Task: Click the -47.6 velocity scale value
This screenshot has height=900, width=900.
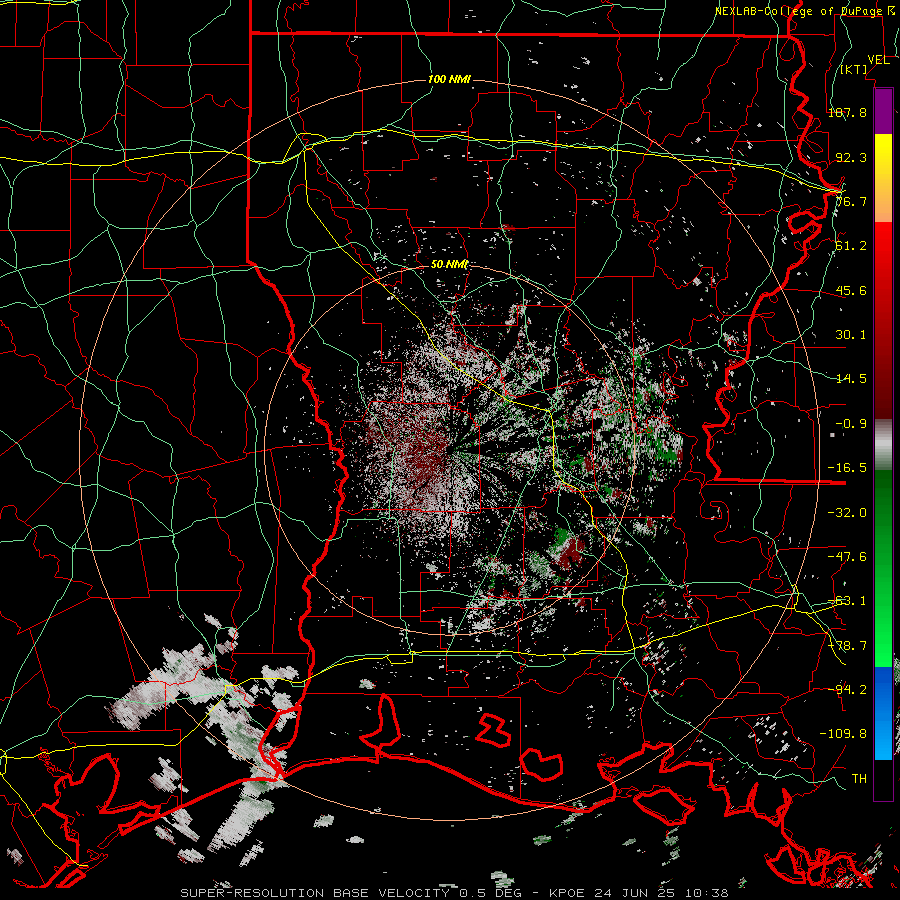Action: click(847, 557)
